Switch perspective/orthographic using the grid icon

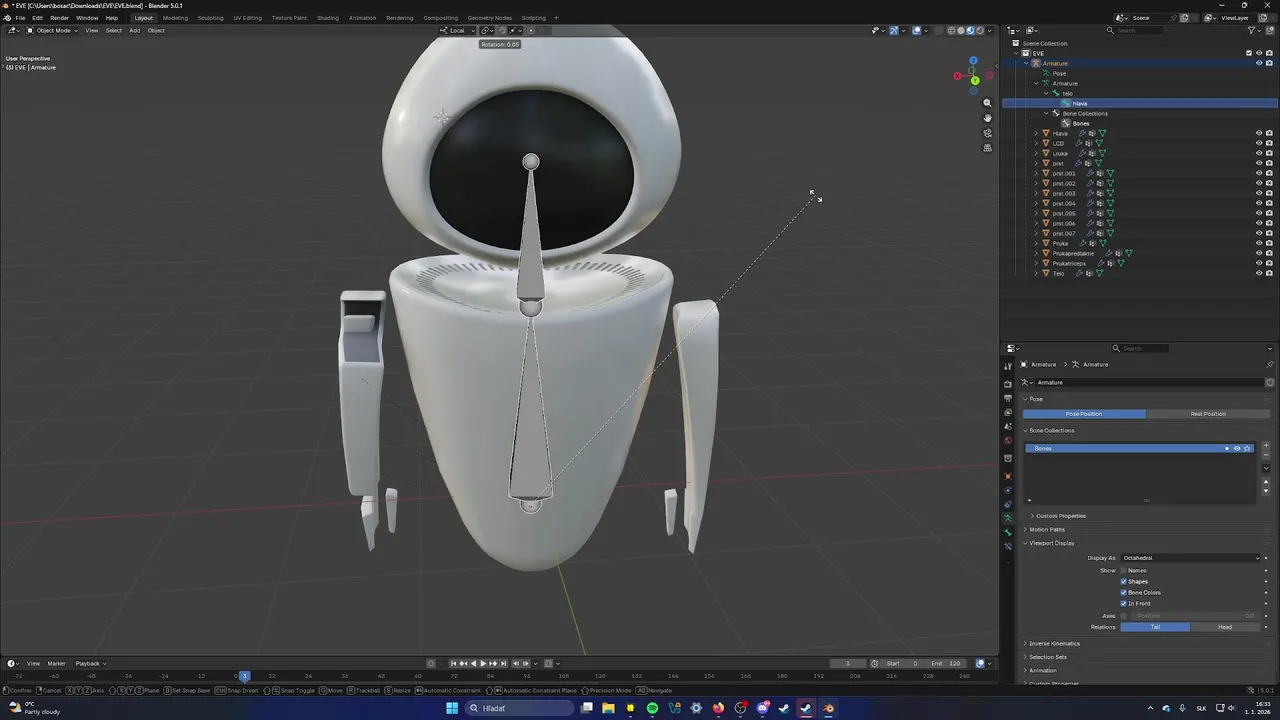point(987,148)
